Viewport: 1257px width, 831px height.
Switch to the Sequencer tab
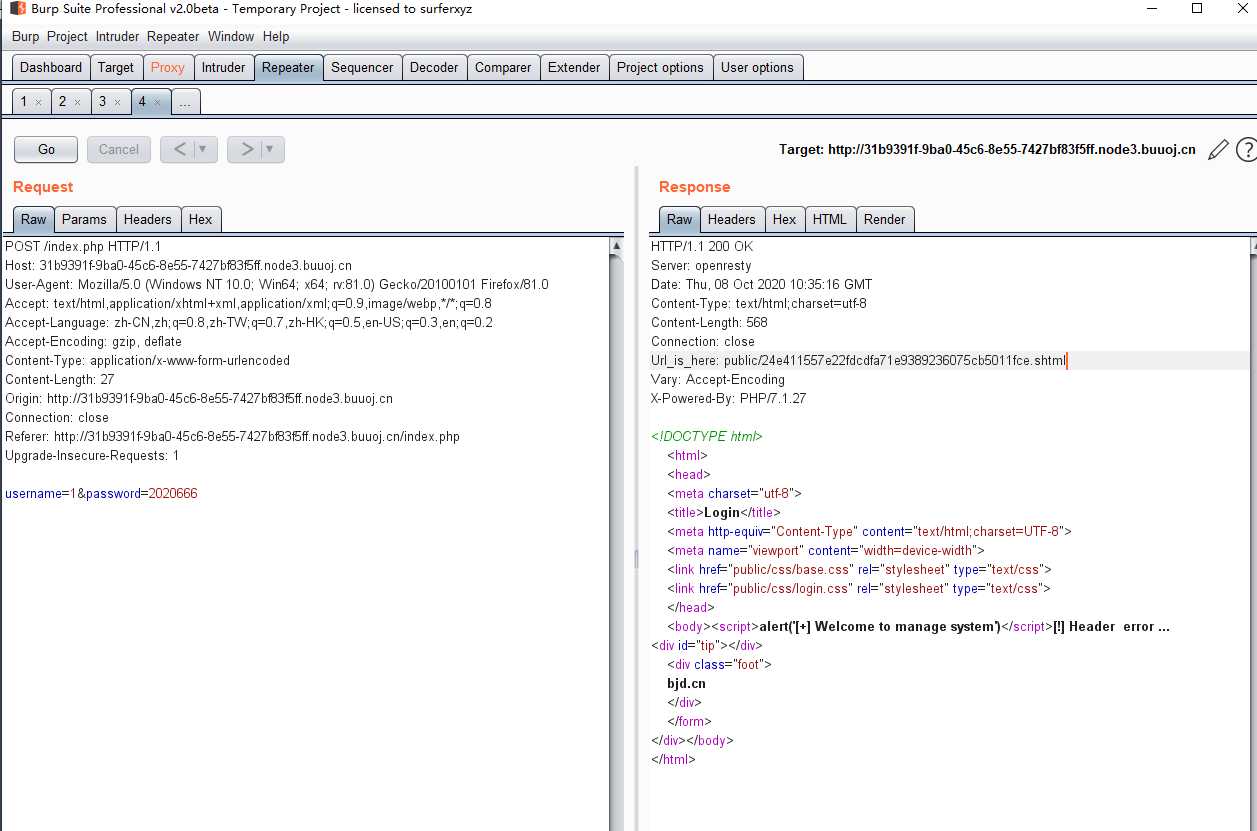(362, 67)
